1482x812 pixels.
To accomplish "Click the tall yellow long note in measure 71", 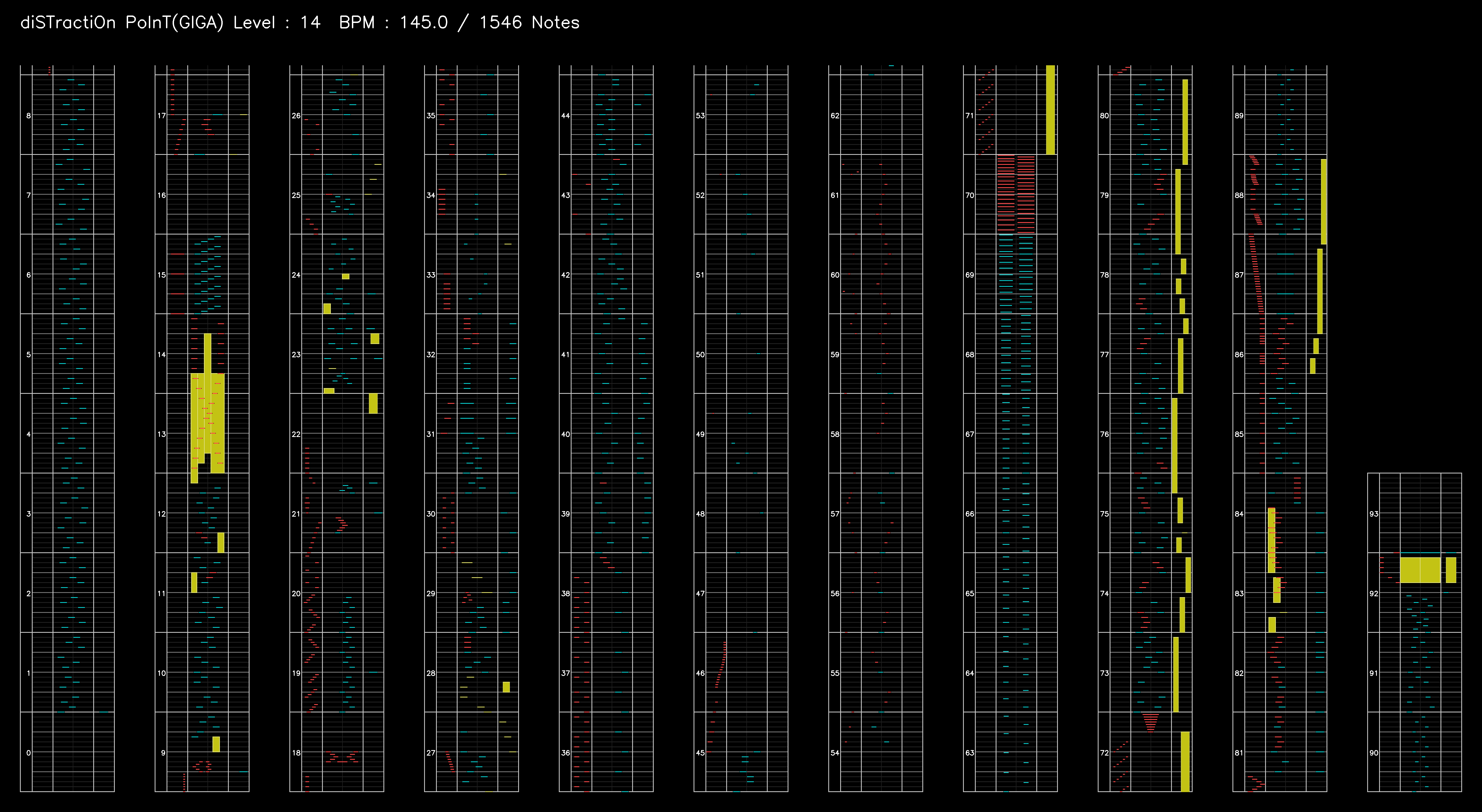I will (1050, 110).
